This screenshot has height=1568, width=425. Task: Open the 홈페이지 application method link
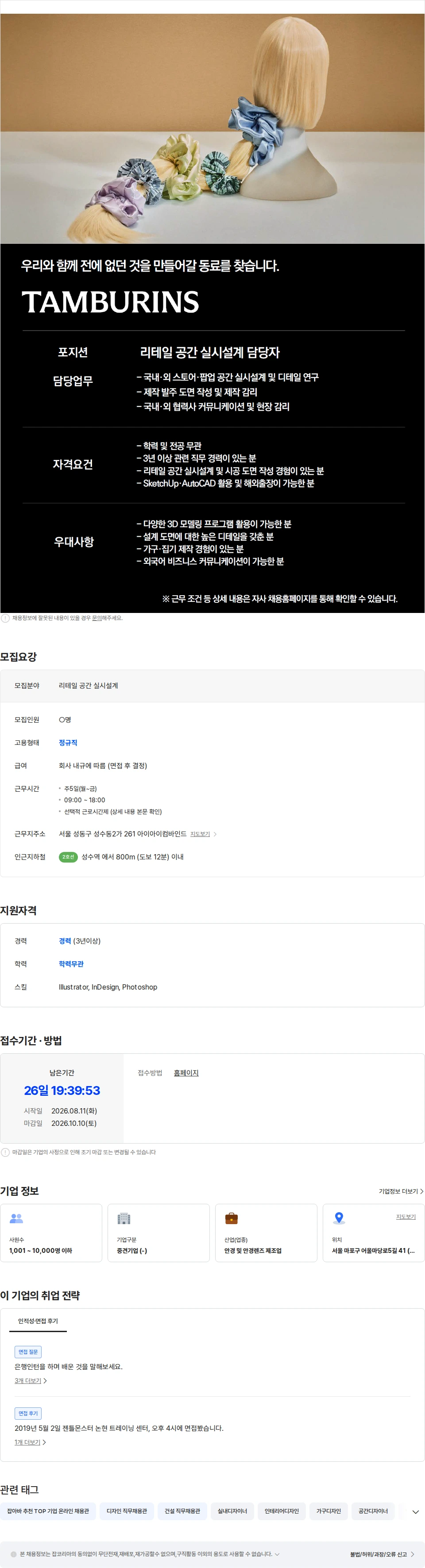pyautogui.click(x=186, y=1073)
